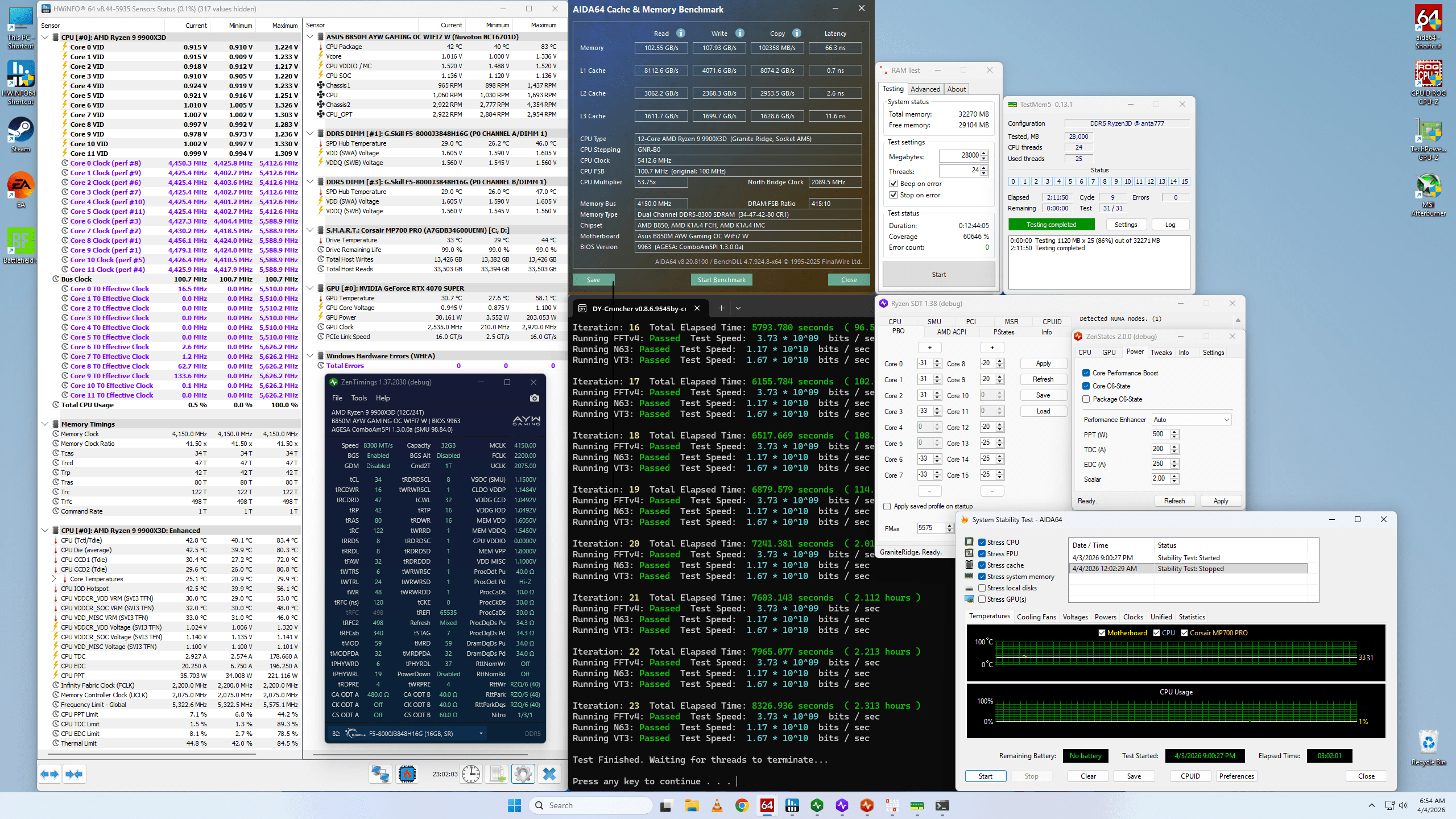Click Read info icon in AIDA64 benchmark

point(681,33)
